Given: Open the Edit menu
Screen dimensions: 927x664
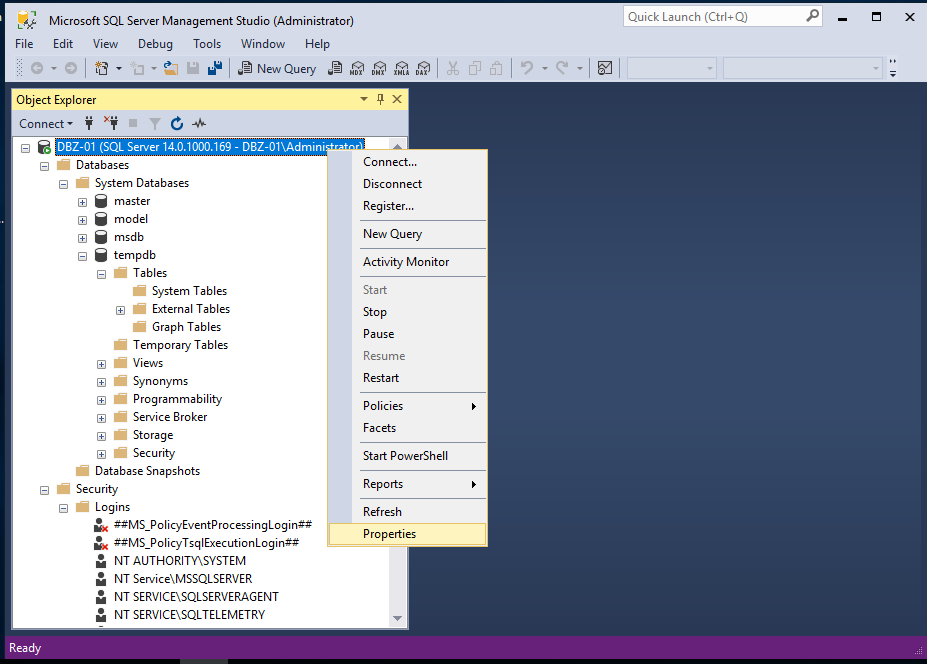Looking at the screenshot, I should (x=63, y=44).
